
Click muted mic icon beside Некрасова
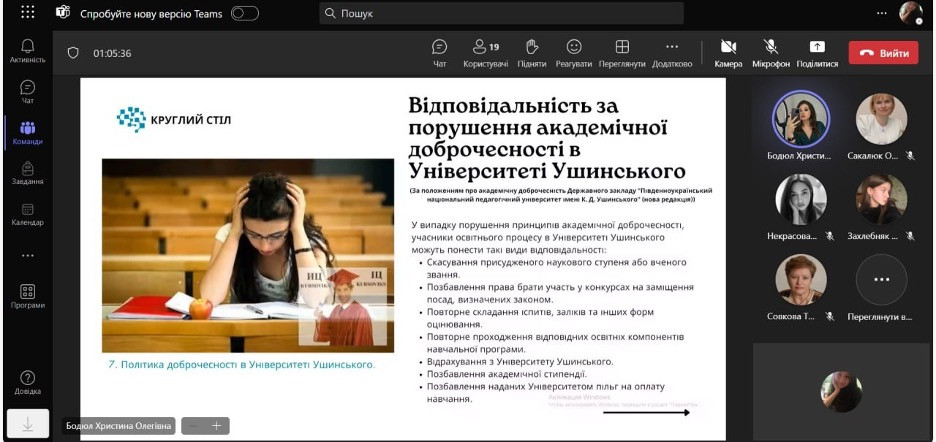coord(829,236)
